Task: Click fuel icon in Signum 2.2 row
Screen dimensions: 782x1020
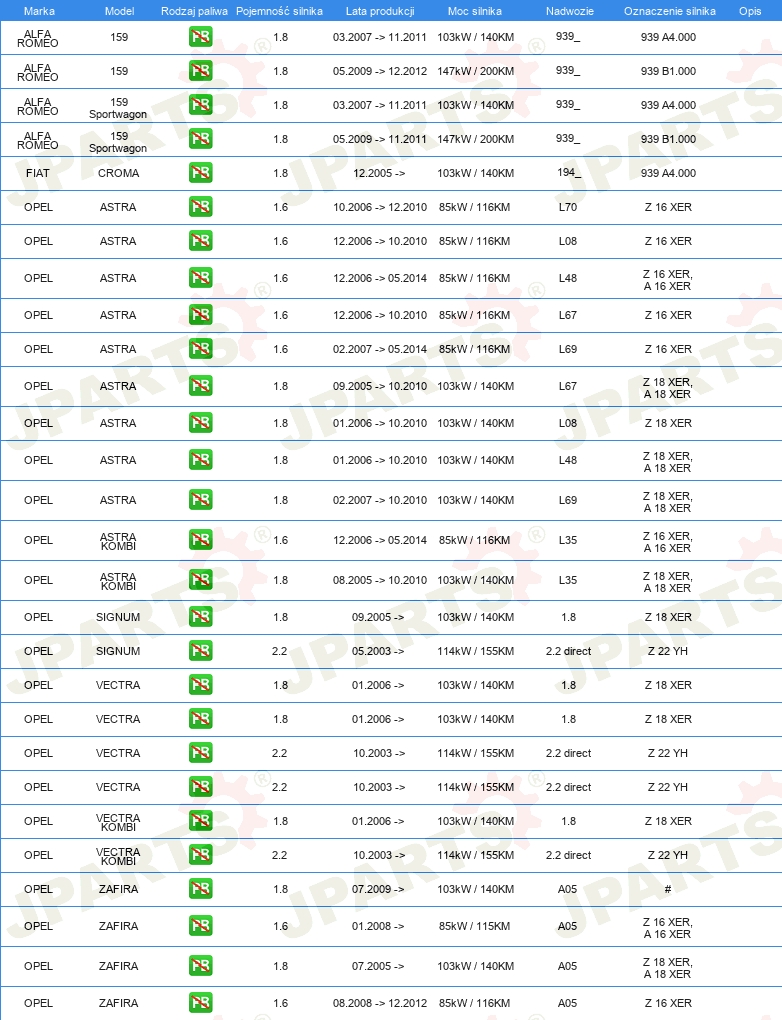Action: coord(200,651)
